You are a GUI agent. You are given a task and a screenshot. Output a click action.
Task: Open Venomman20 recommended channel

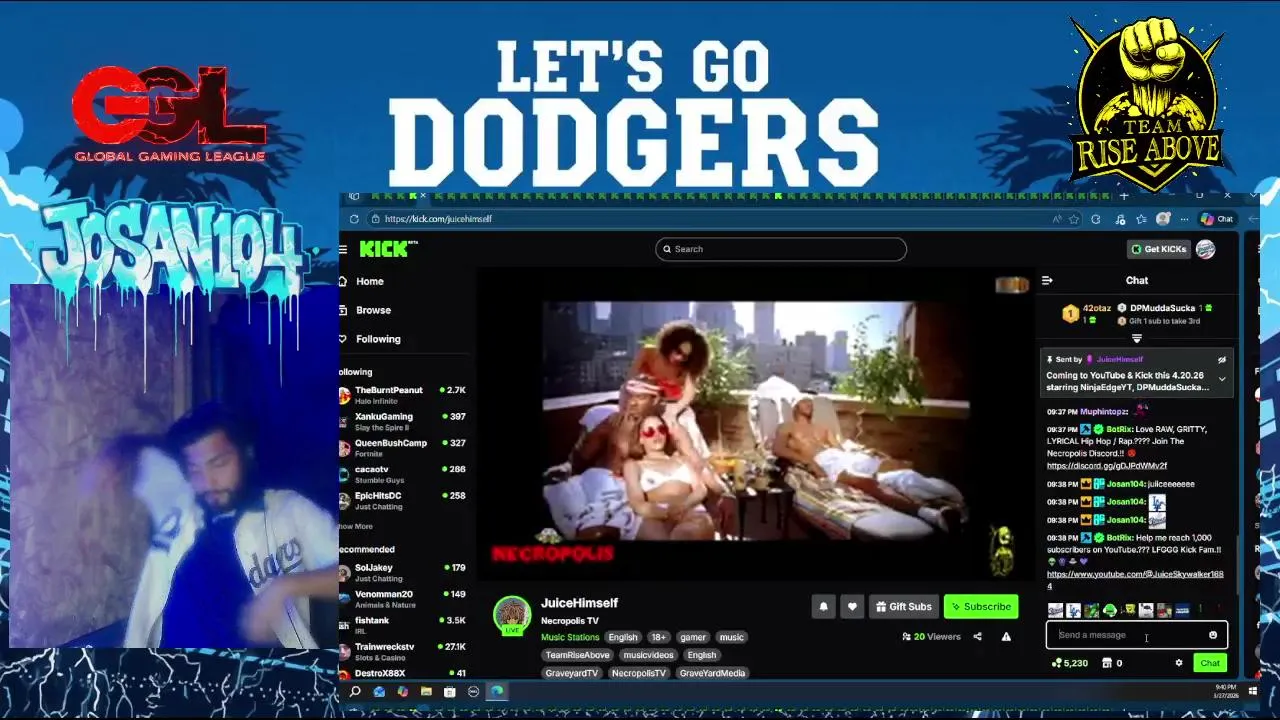tap(402, 599)
